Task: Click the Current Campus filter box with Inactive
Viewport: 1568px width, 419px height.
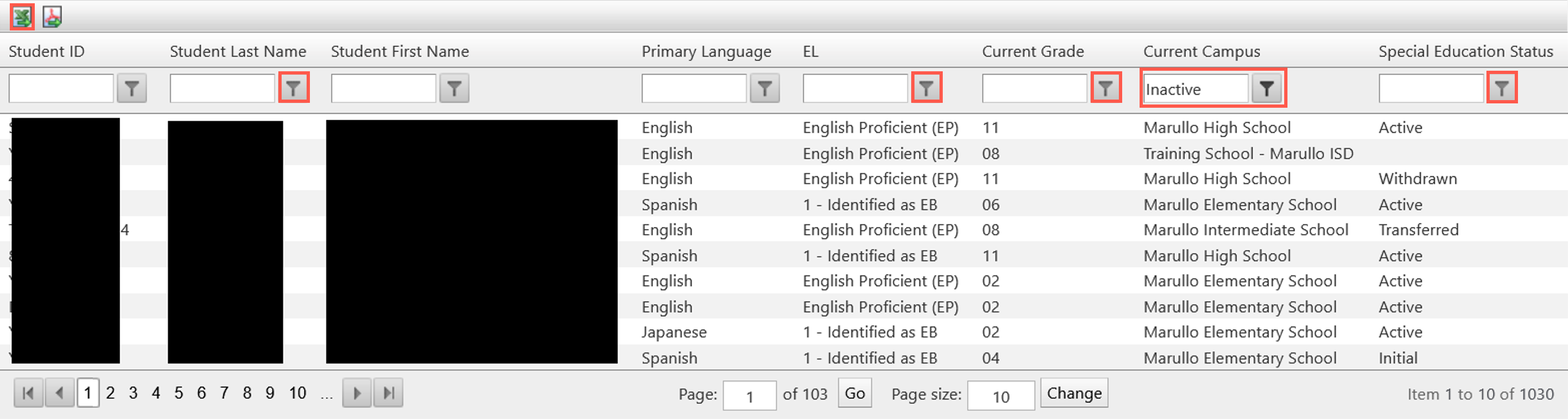Action: click(1196, 89)
